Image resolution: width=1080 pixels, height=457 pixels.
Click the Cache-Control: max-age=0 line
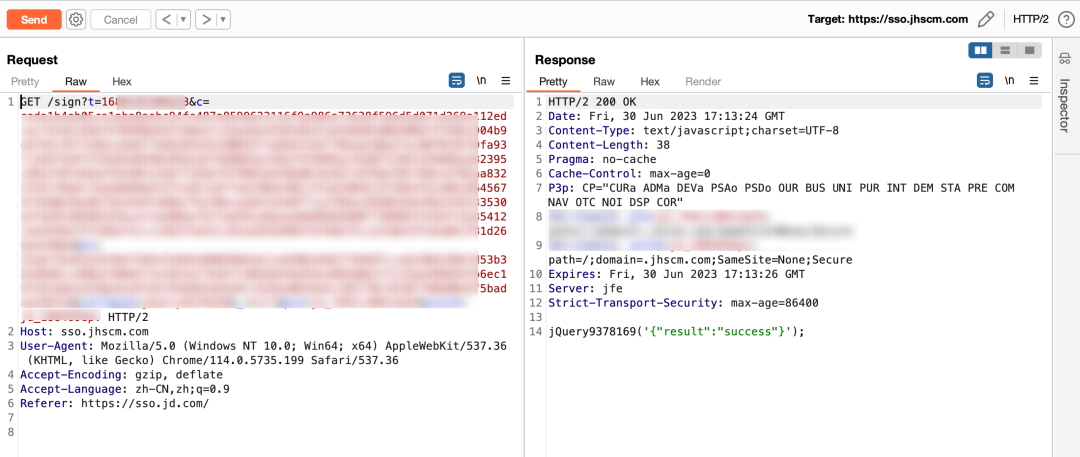(629, 174)
